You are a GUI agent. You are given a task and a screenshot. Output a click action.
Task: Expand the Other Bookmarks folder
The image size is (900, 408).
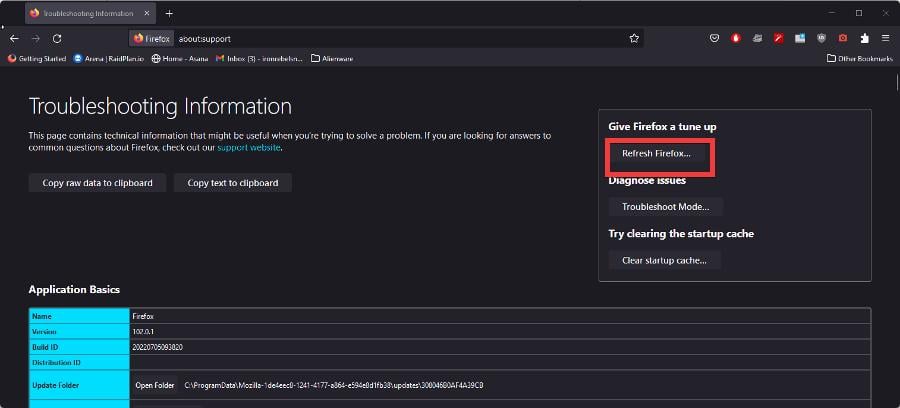click(860, 59)
